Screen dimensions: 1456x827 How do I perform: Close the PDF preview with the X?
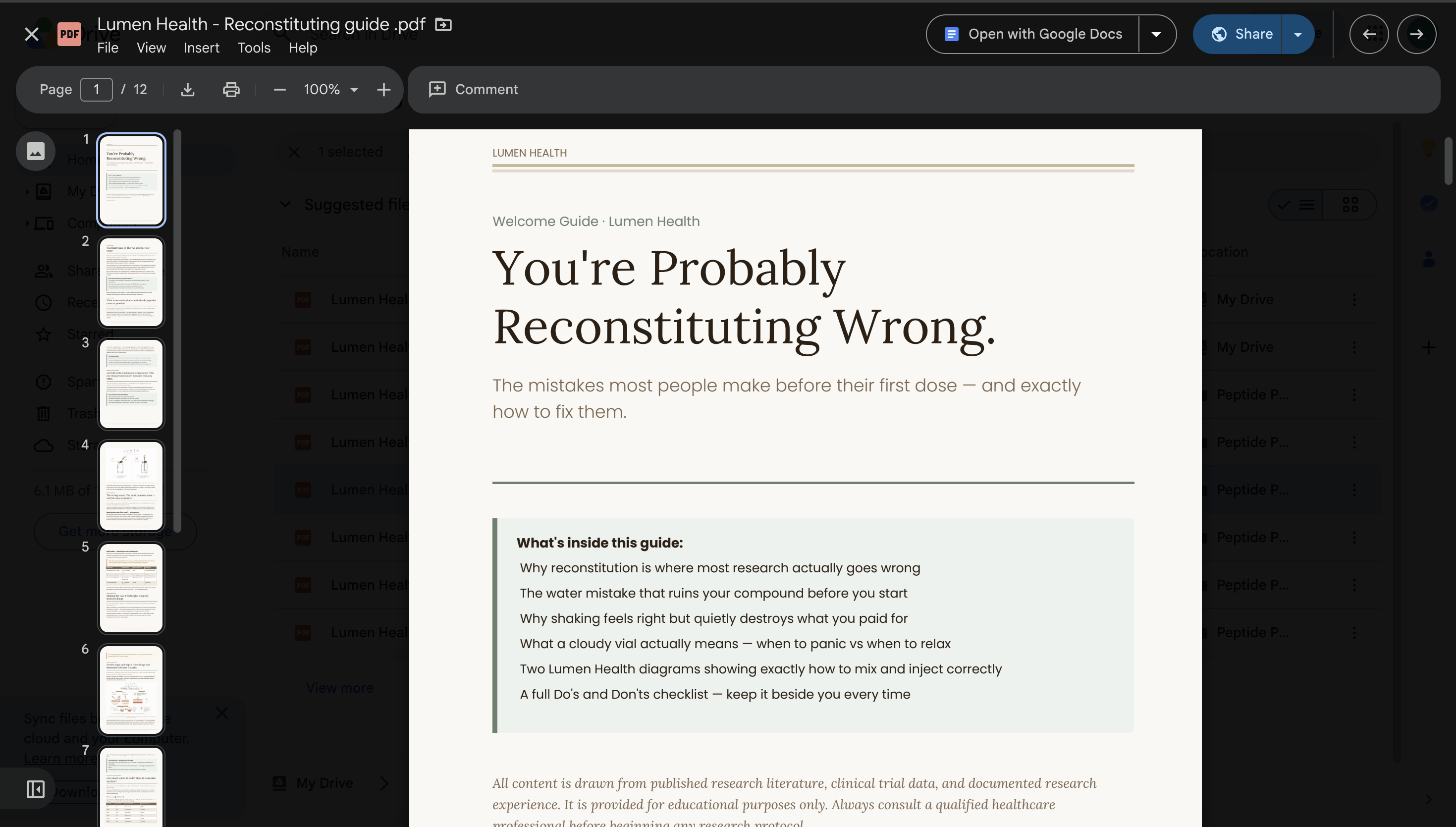pos(32,34)
